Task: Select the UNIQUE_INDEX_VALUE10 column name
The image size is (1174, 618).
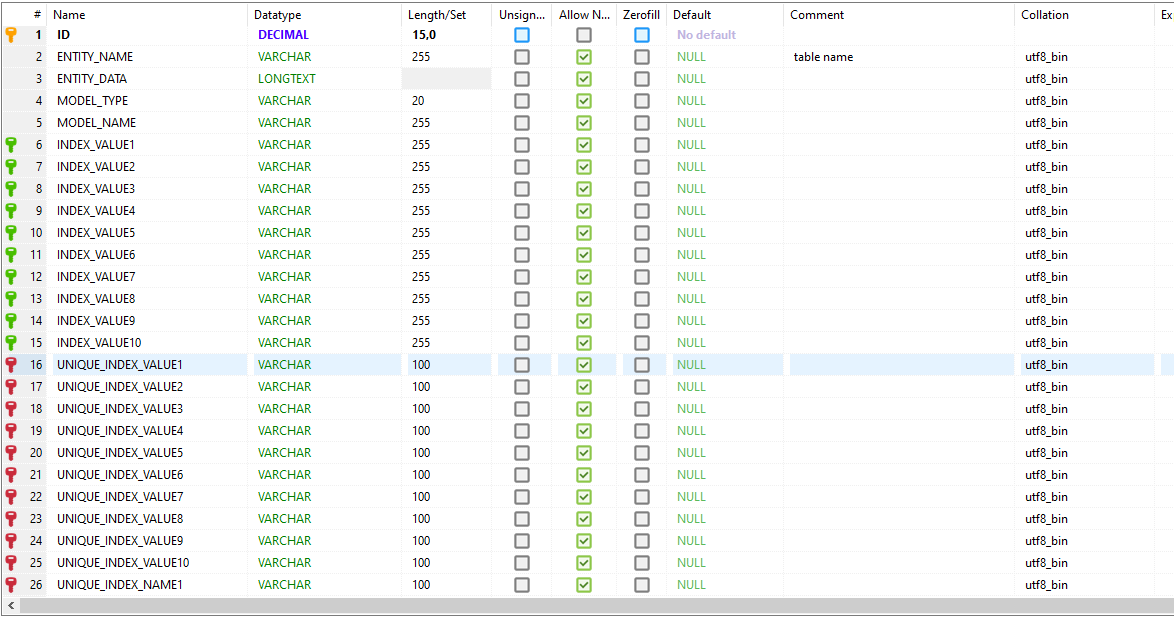Action: point(123,563)
